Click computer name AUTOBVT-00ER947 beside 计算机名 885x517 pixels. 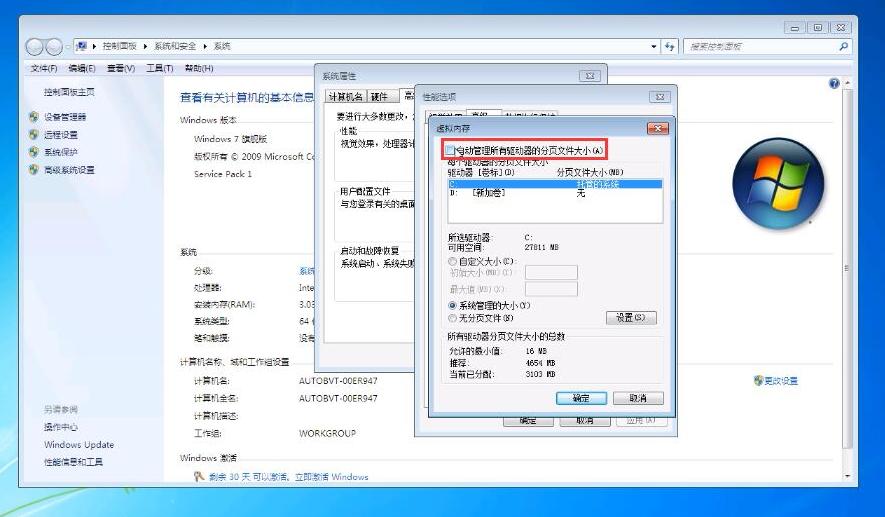tap(338, 380)
